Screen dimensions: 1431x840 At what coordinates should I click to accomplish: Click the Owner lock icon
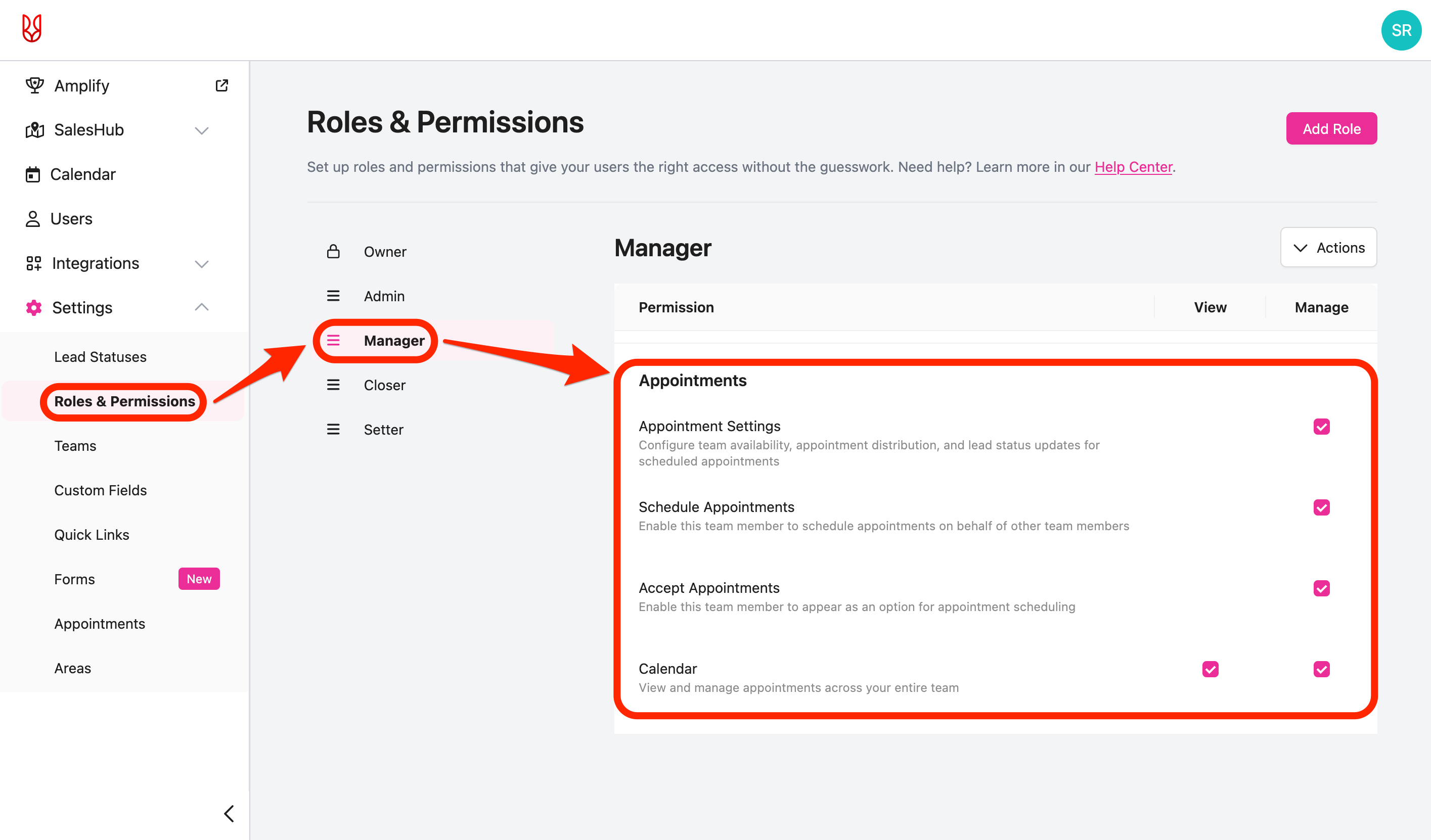coord(333,251)
